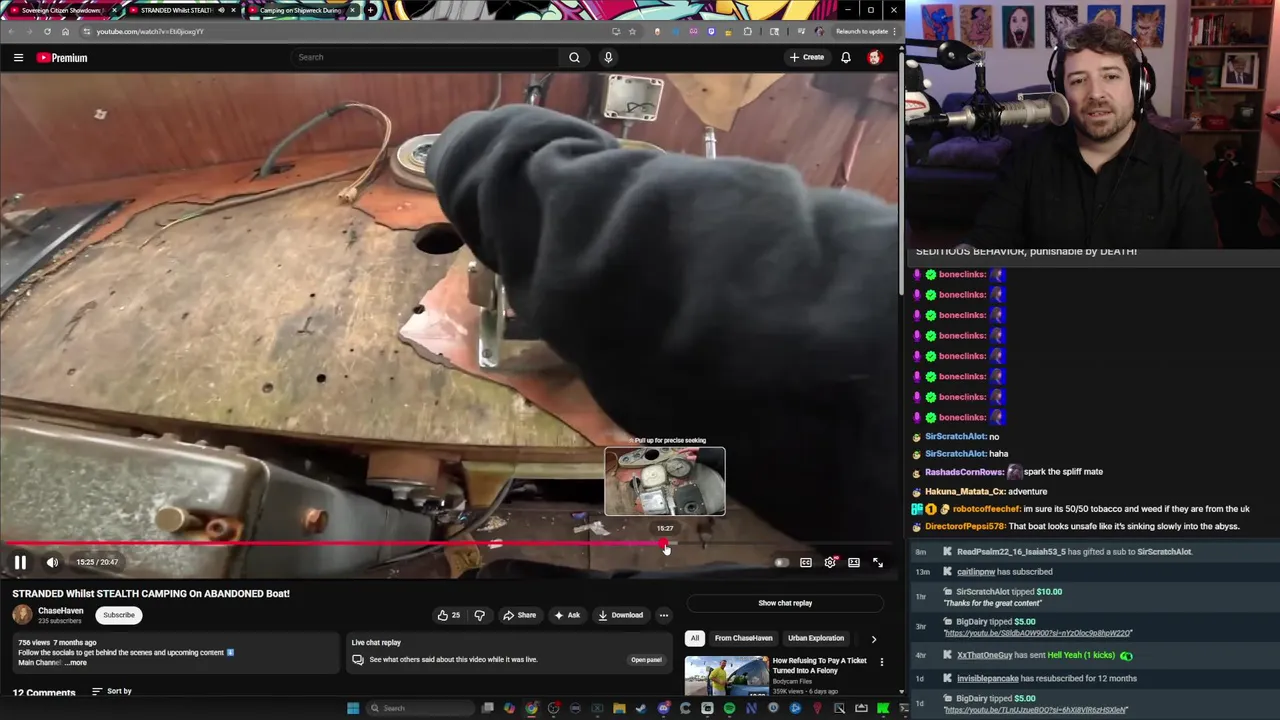Viewport: 1280px width, 720px height.
Task: Go to browser home page
Action: pos(65,31)
